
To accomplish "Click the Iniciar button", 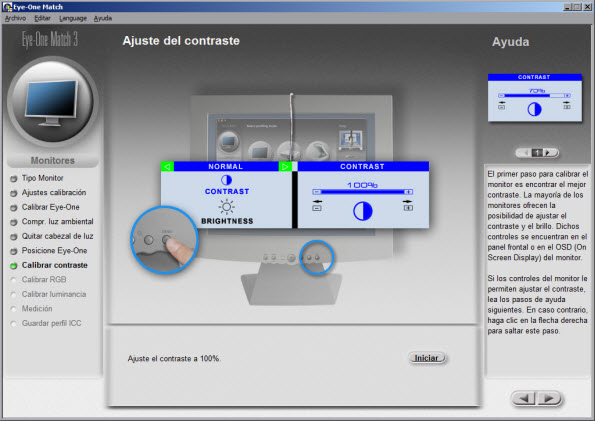I will [427, 358].
